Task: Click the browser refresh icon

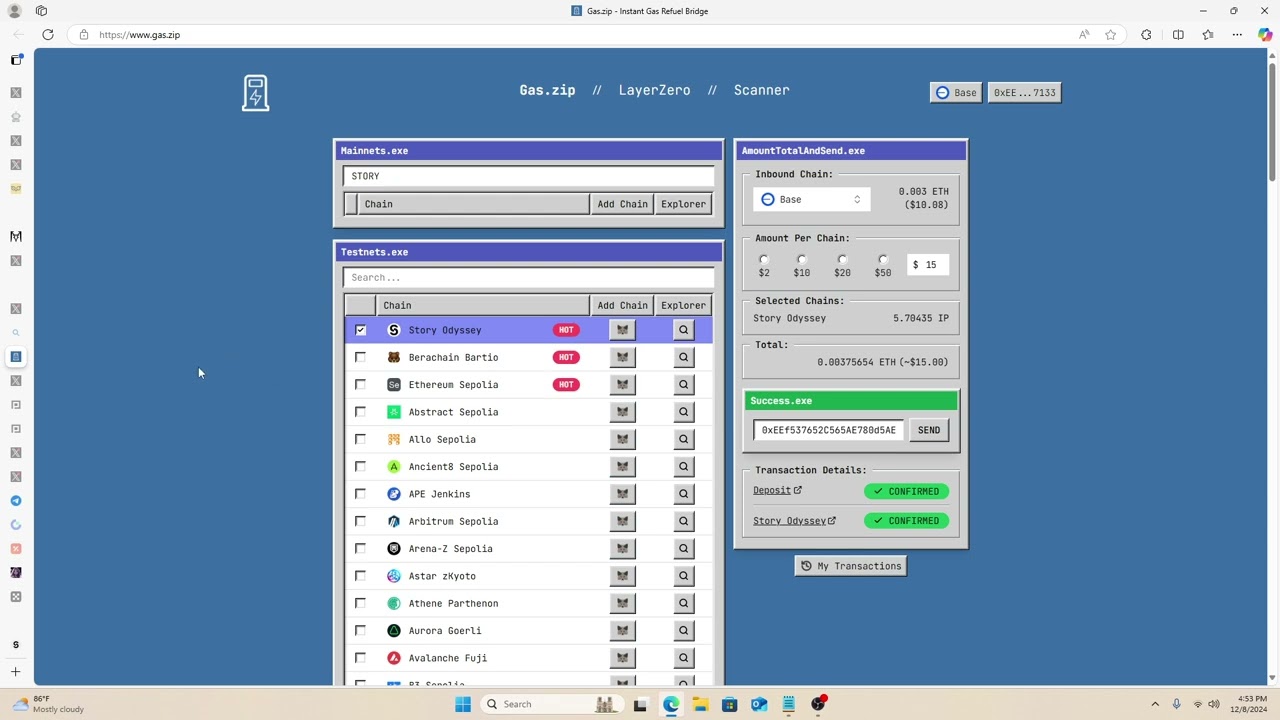Action: coord(48,35)
